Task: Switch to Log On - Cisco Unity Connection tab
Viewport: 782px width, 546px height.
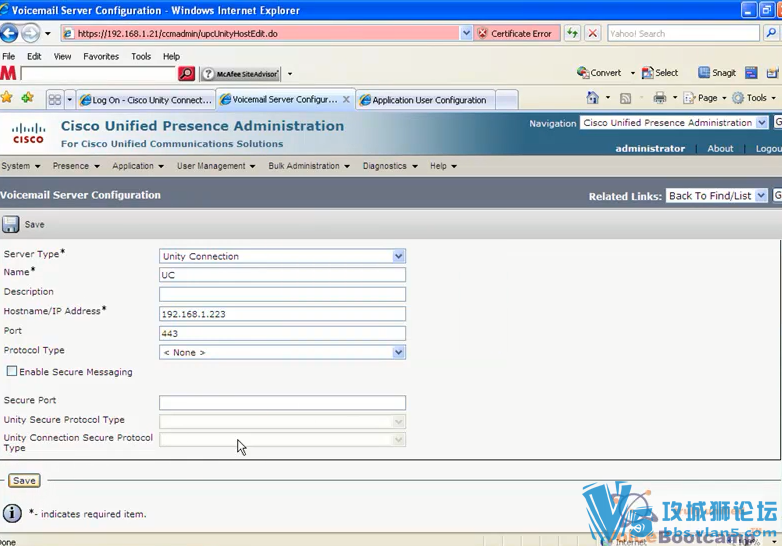Action: coord(146,100)
